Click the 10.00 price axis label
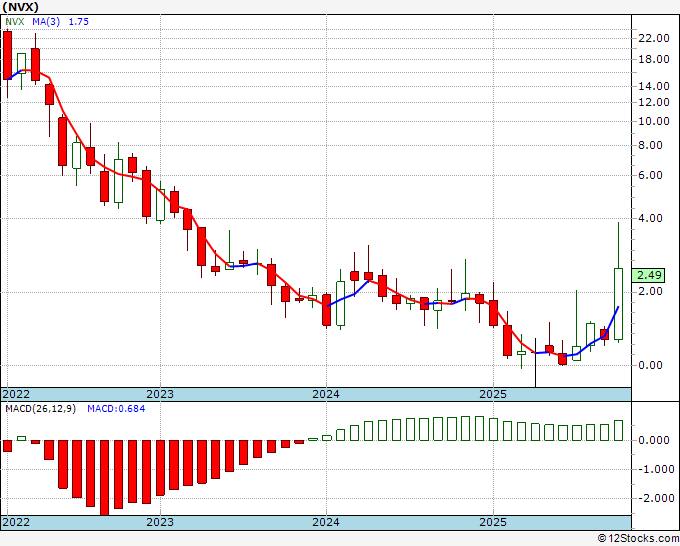The image size is (680, 546). (x=653, y=122)
